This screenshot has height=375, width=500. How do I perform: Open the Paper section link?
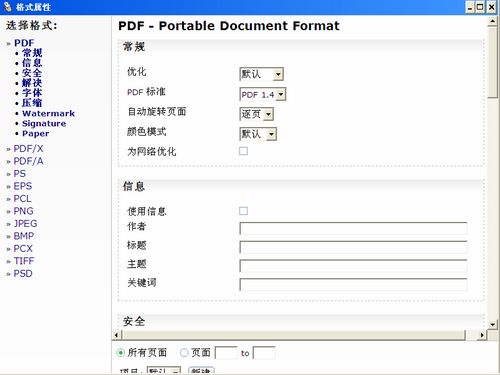click(x=35, y=133)
